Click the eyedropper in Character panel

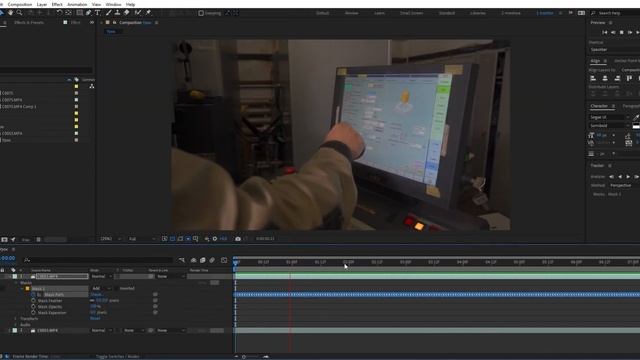click(636, 118)
